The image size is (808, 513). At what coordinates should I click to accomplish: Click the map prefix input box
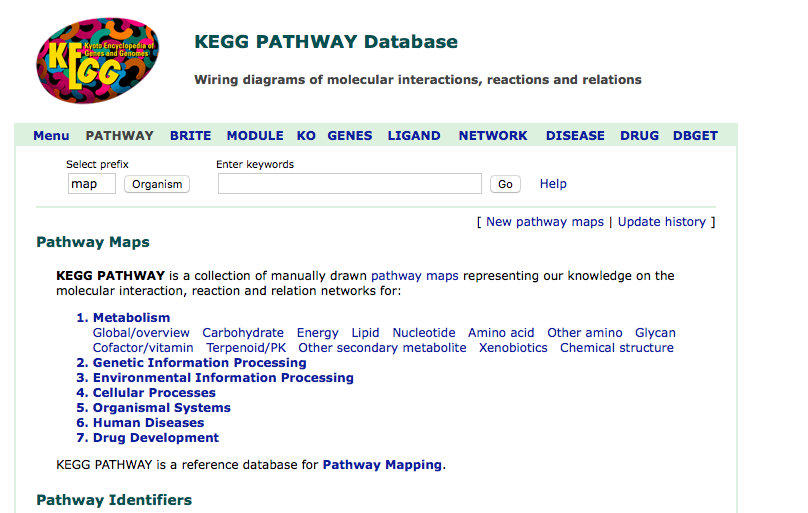point(92,184)
